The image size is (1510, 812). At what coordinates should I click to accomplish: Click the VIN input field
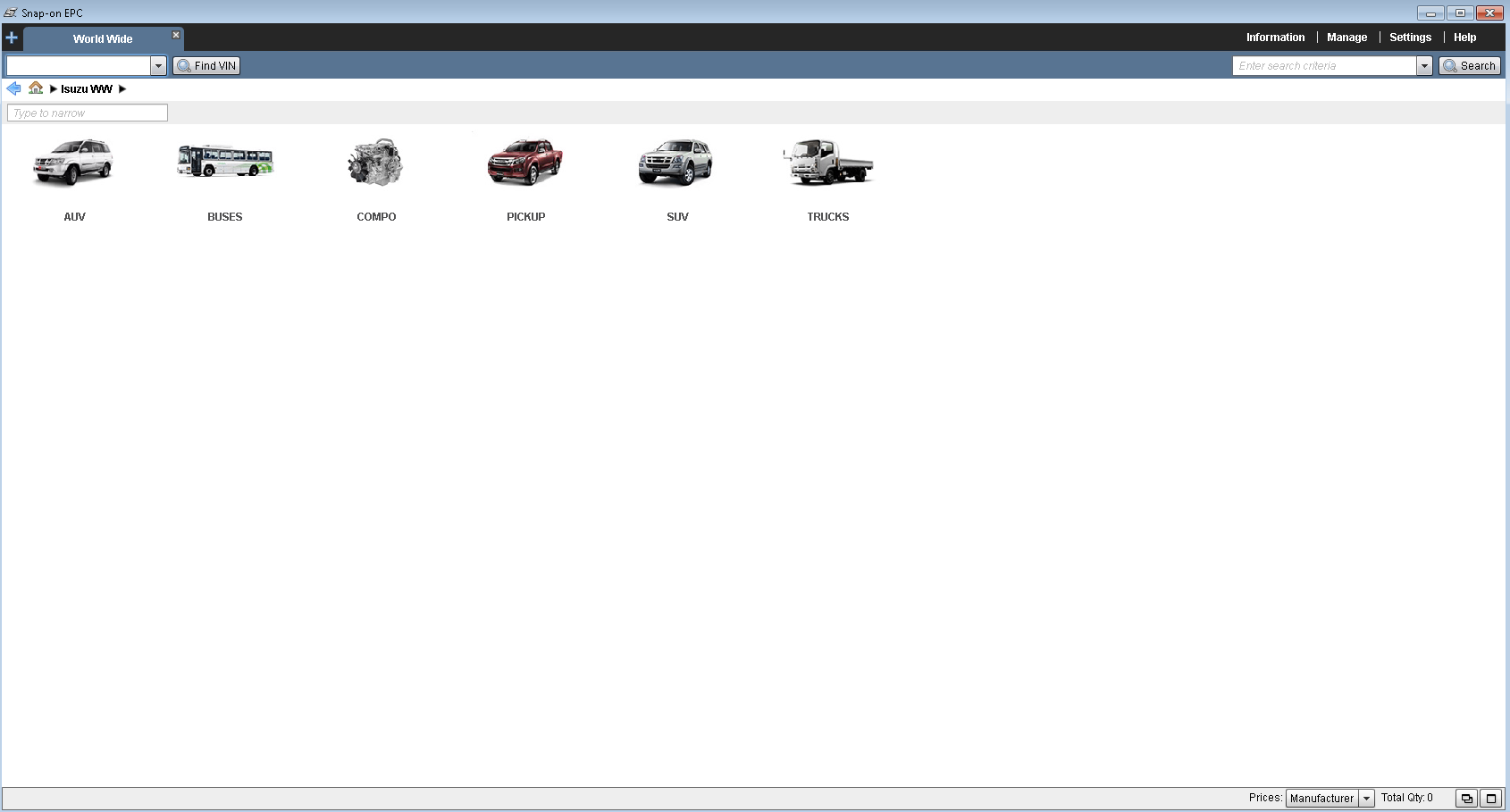[79, 66]
